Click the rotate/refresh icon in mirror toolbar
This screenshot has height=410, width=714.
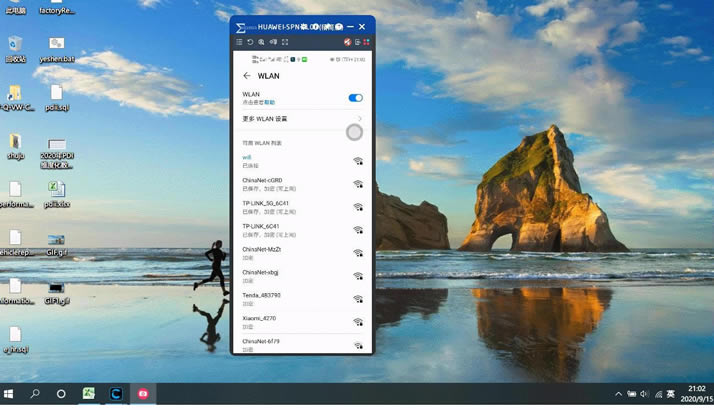pyautogui.click(x=250, y=42)
